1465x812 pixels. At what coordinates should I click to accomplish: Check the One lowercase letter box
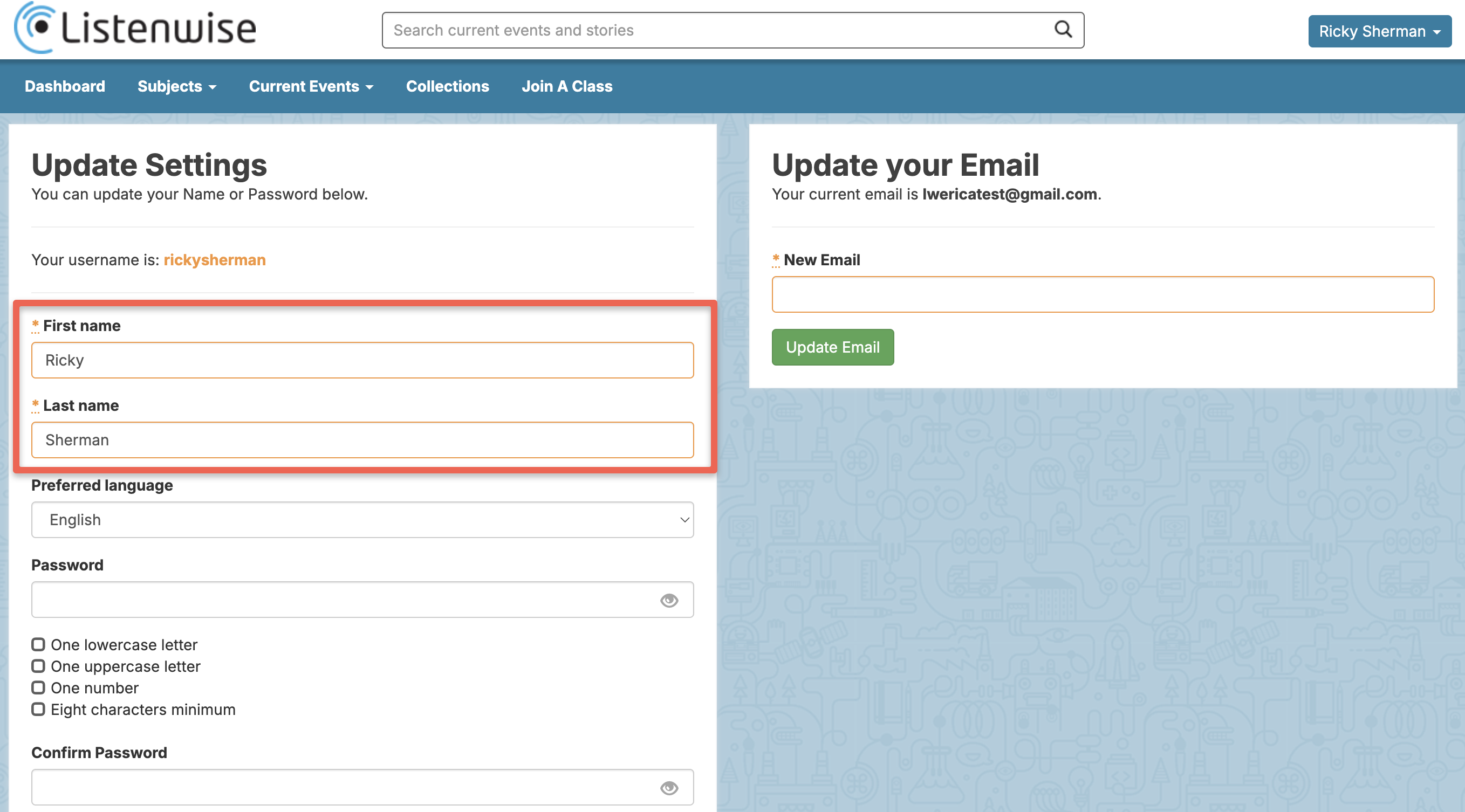(x=38, y=644)
